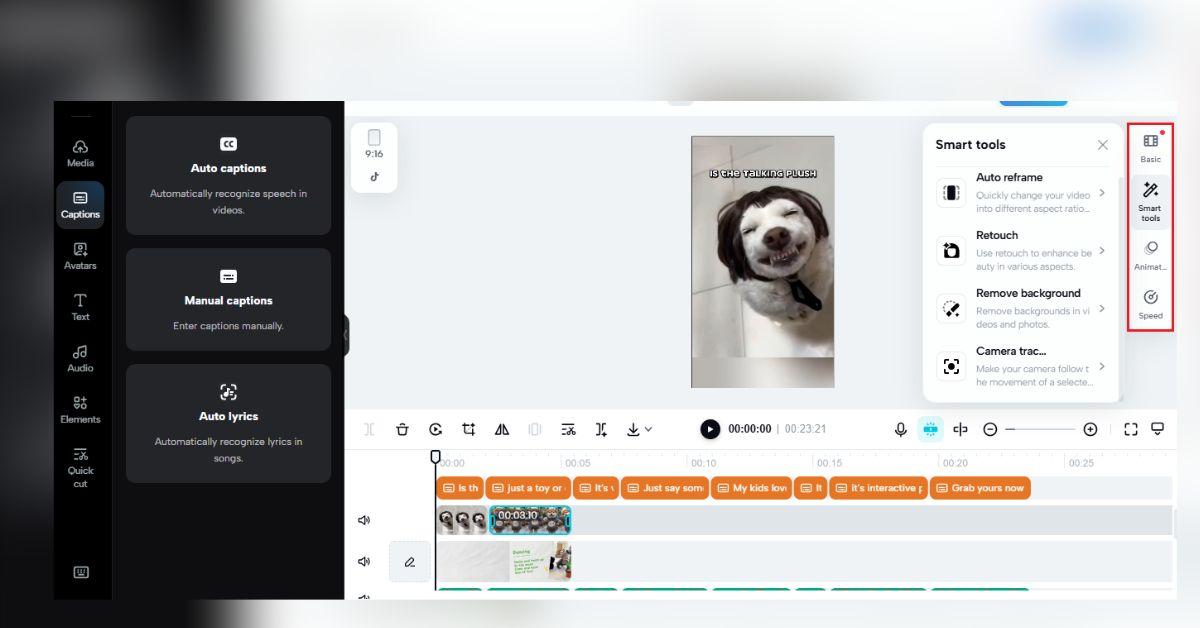Open the Avatars panel
The height and width of the screenshot is (628, 1200).
coord(80,255)
